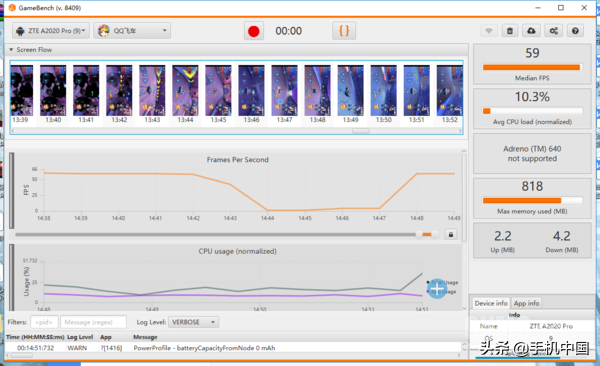The image size is (600, 366).
Task: Select the 13:44 screen flow thumbnail
Action: 185,94
